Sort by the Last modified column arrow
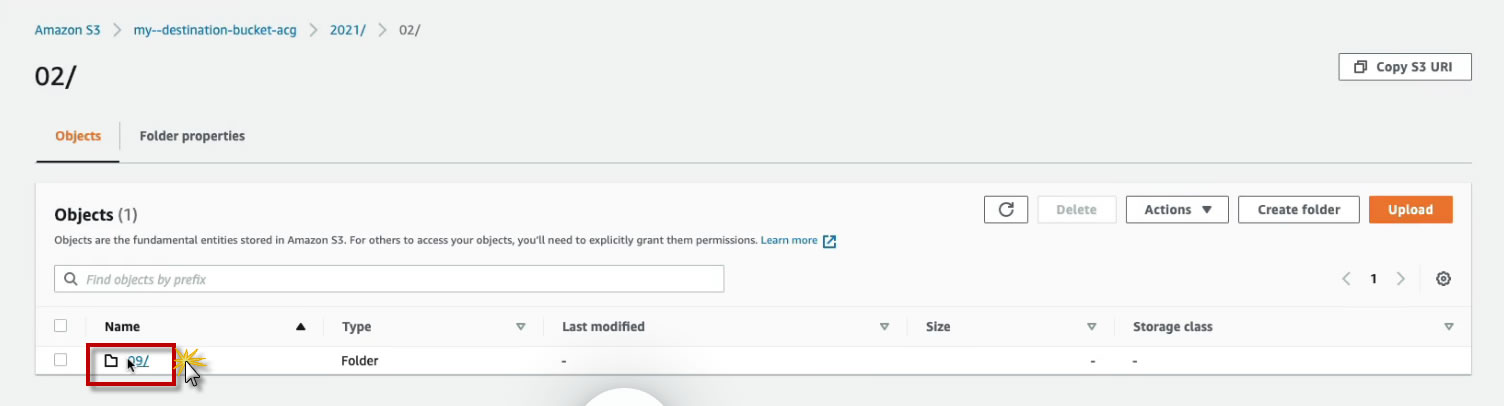Image resolution: width=1504 pixels, height=406 pixels. click(x=884, y=327)
